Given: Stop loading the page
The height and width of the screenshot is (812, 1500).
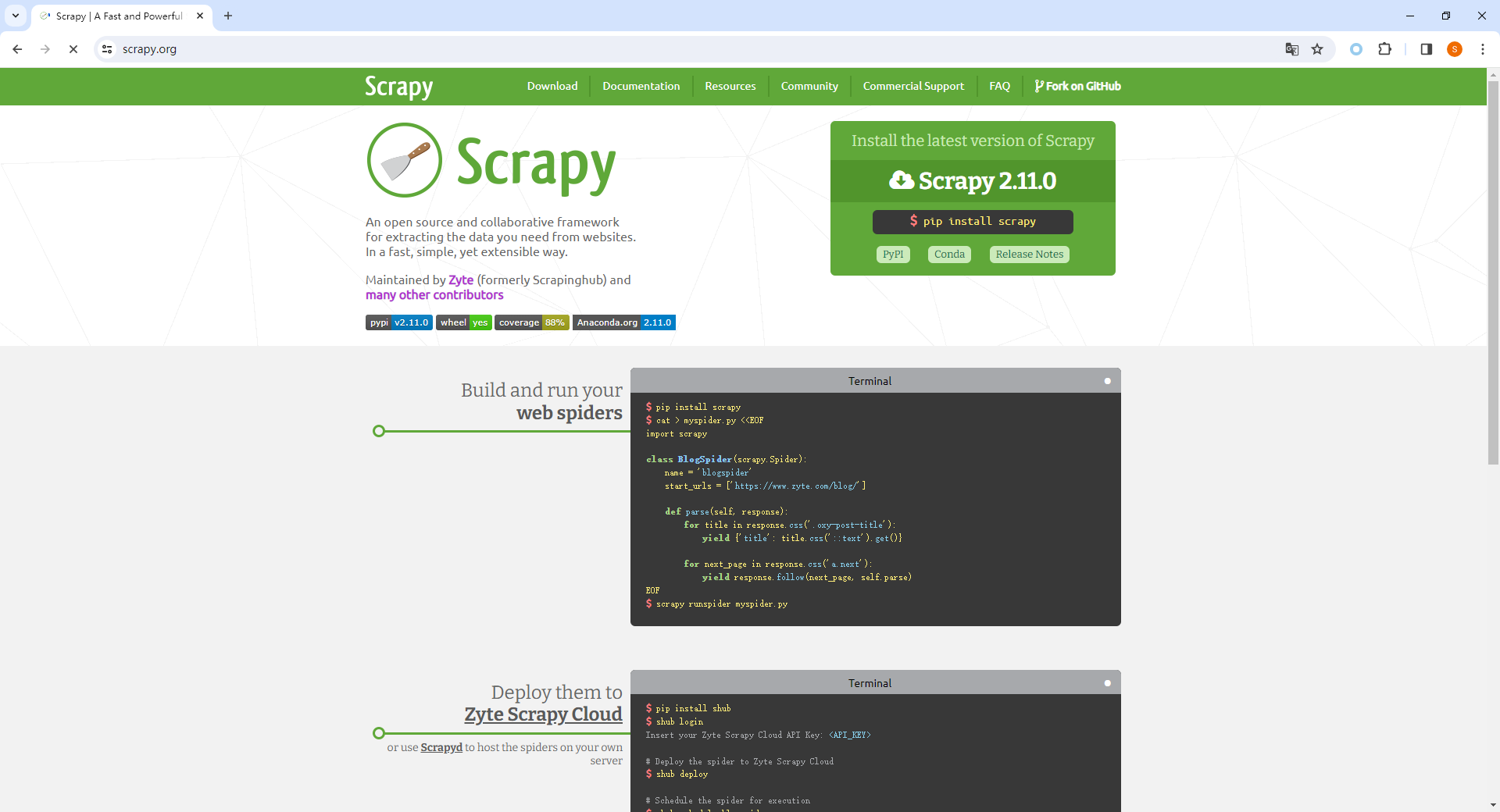Looking at the screenshot, I should coord(73,49).
